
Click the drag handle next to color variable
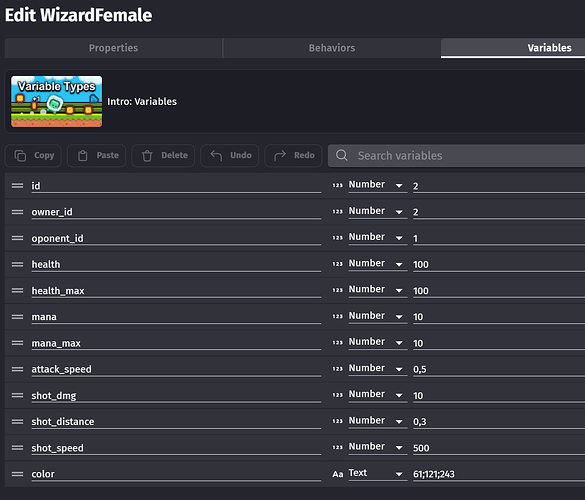click(x=17, y=474)
